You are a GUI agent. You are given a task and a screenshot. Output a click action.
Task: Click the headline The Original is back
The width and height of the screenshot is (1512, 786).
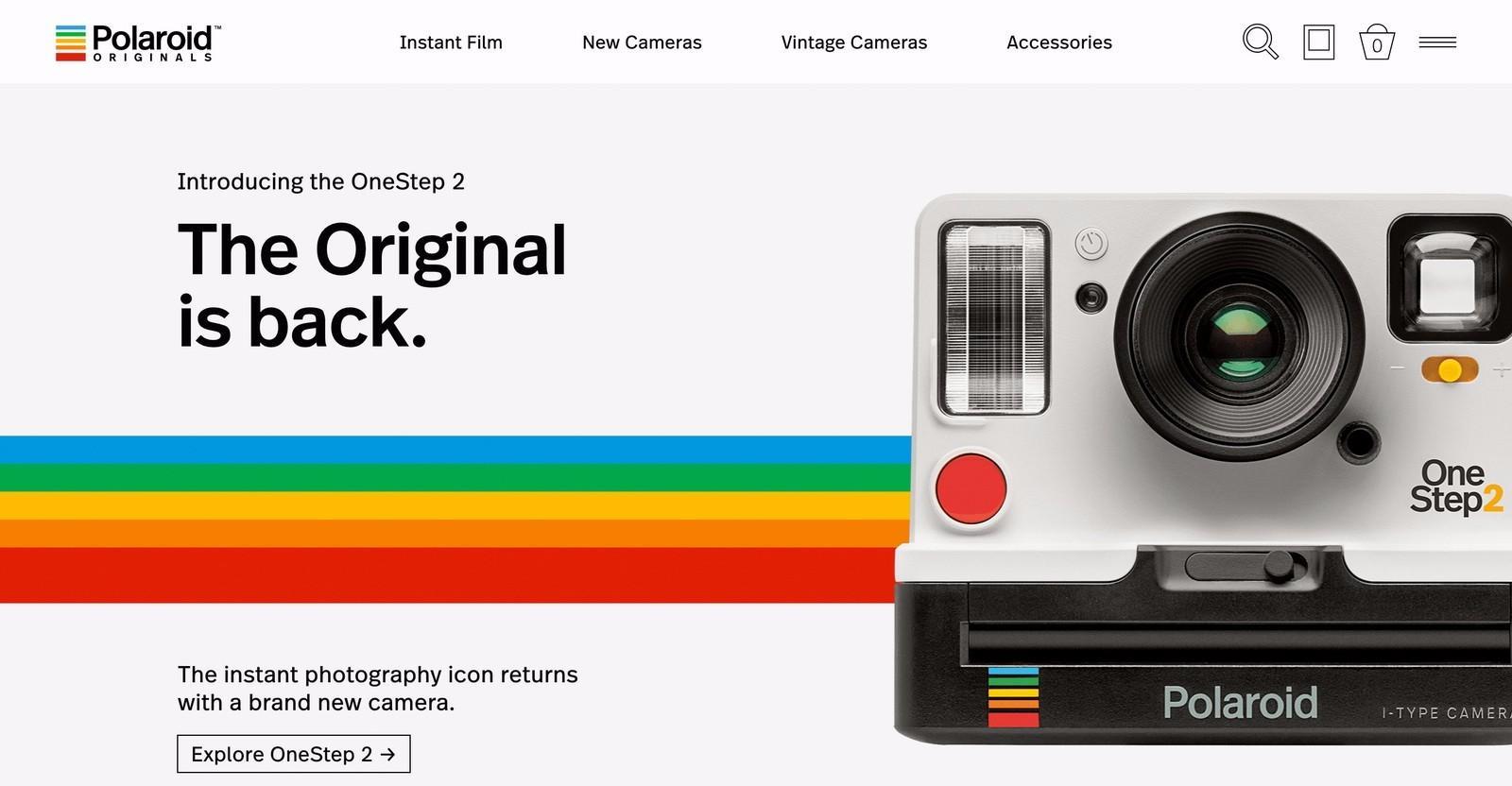pos(372,285)
